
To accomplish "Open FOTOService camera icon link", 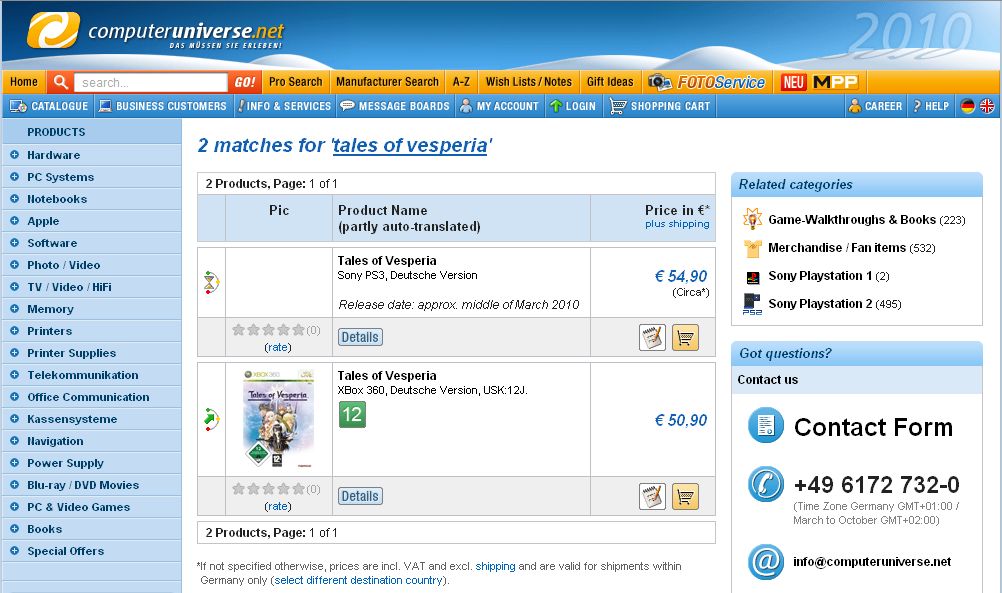I will click(x=659, y=82).
